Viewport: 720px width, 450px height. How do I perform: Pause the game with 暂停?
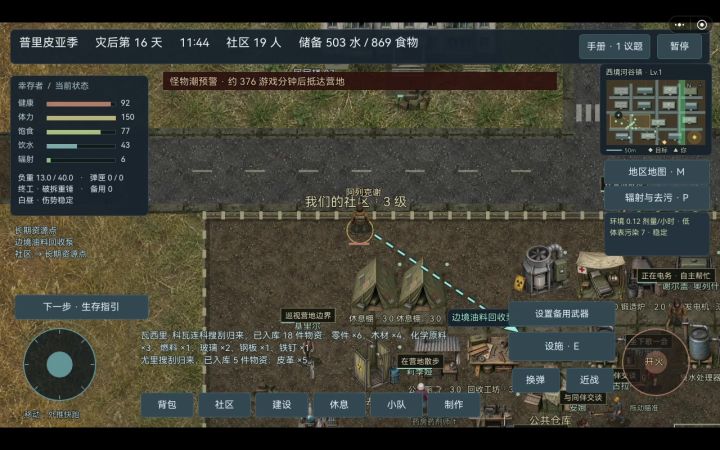tap(679, 46)
